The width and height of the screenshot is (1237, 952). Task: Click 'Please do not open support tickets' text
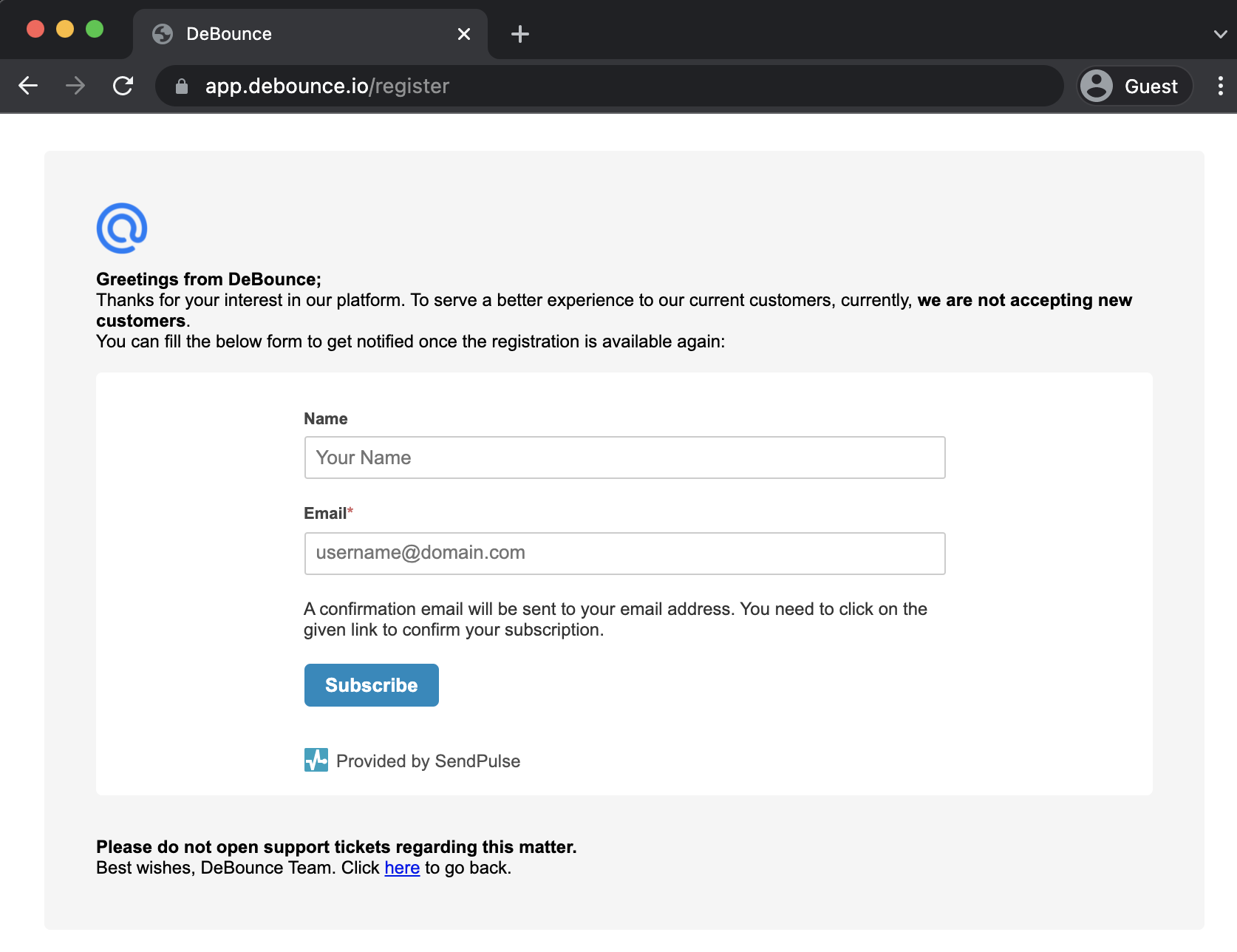coord(336,847)
